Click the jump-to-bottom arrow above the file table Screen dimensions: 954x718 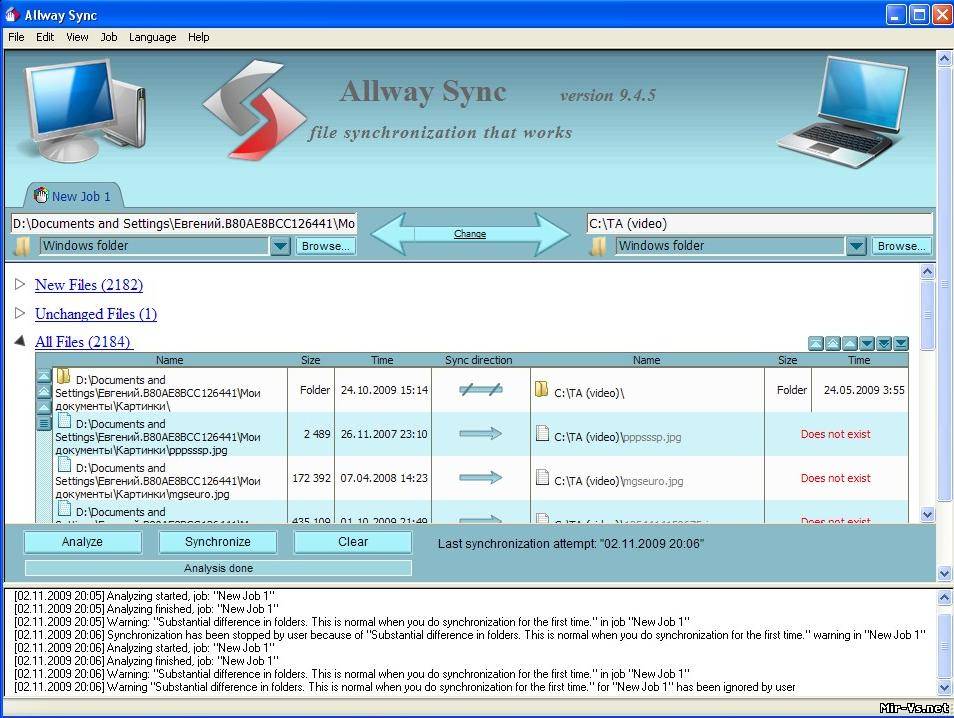click(x=901, y=344)
